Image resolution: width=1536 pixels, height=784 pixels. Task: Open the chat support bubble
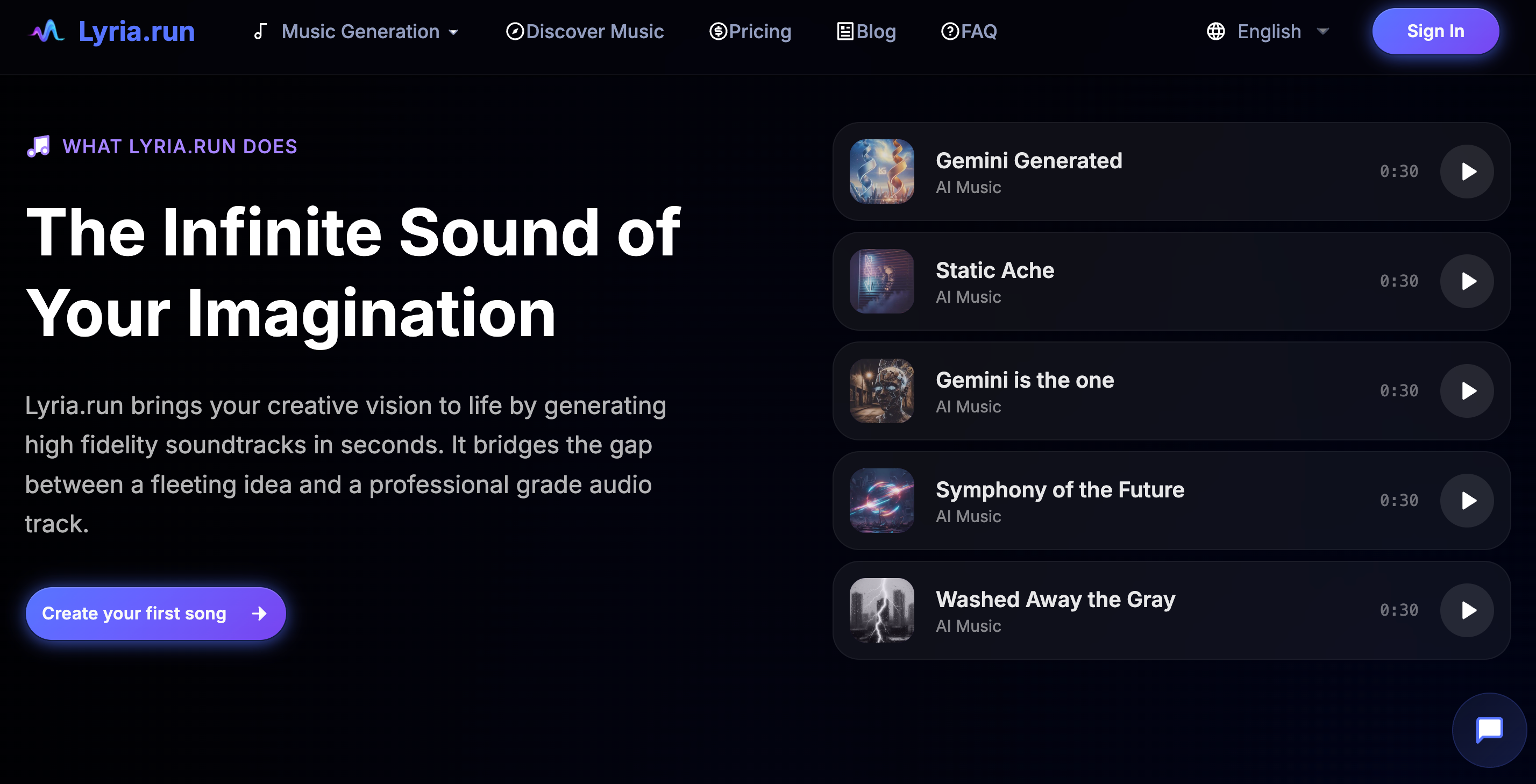pos(1489,729)
